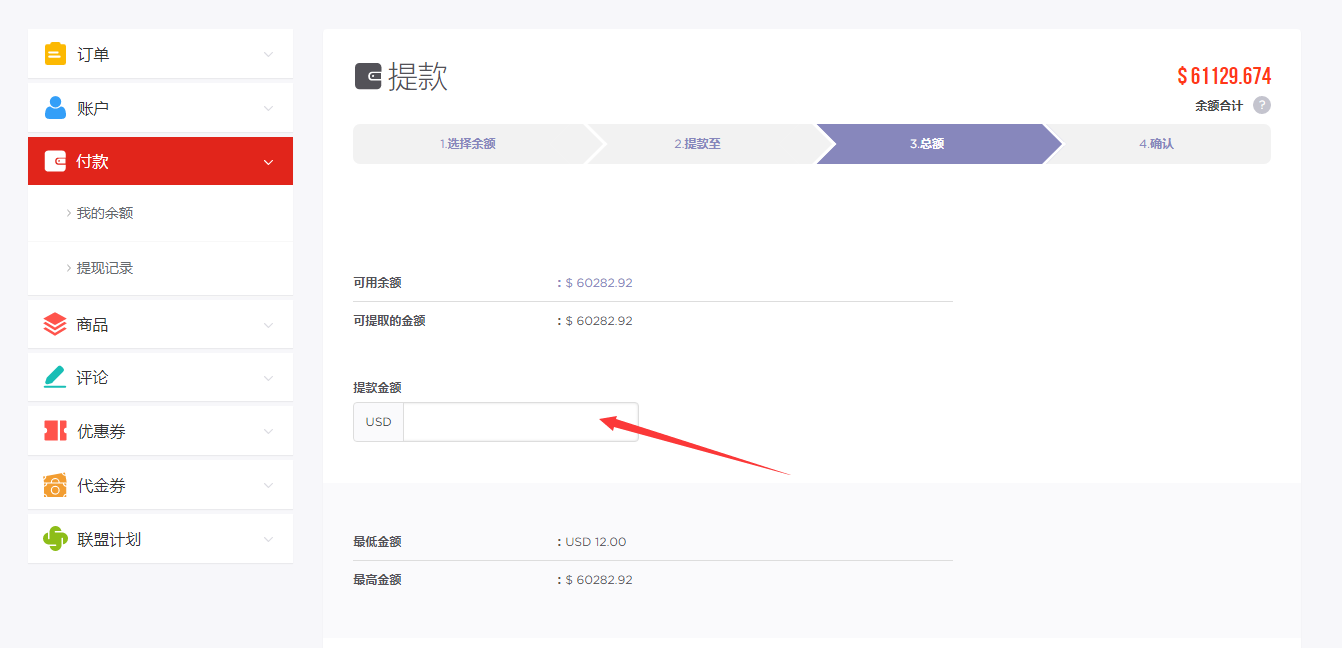Open the 联盟计划 sidebar menu
The height and width of the screenshot is (648, 1342).
click(x=160, y=539)
